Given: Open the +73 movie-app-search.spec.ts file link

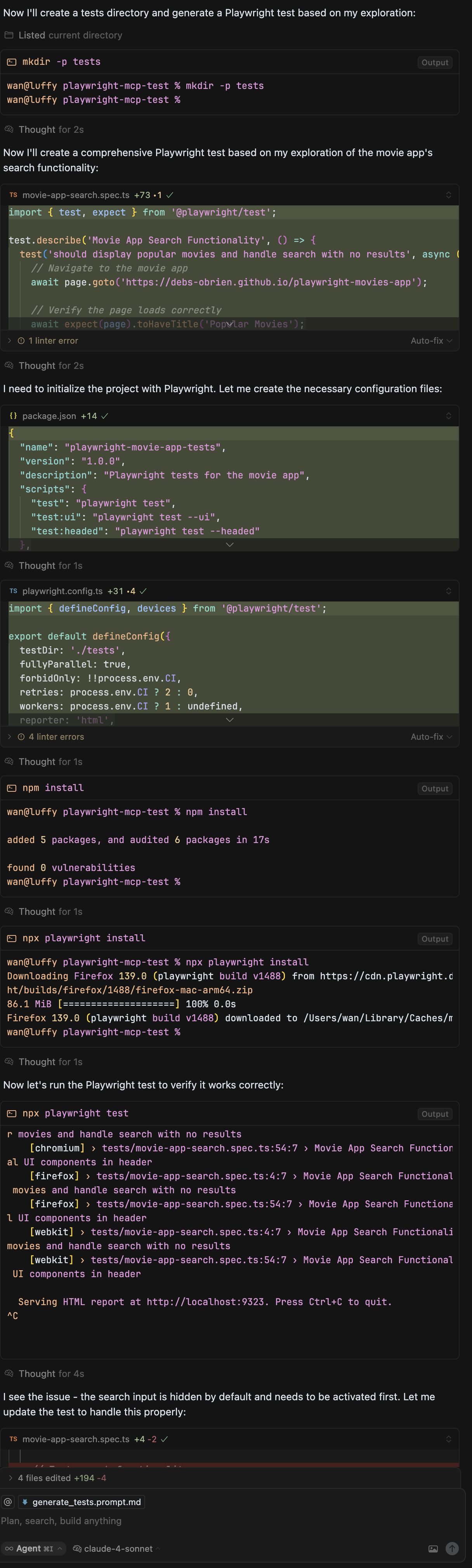Looking at the screenshot, I should (76, 195).
